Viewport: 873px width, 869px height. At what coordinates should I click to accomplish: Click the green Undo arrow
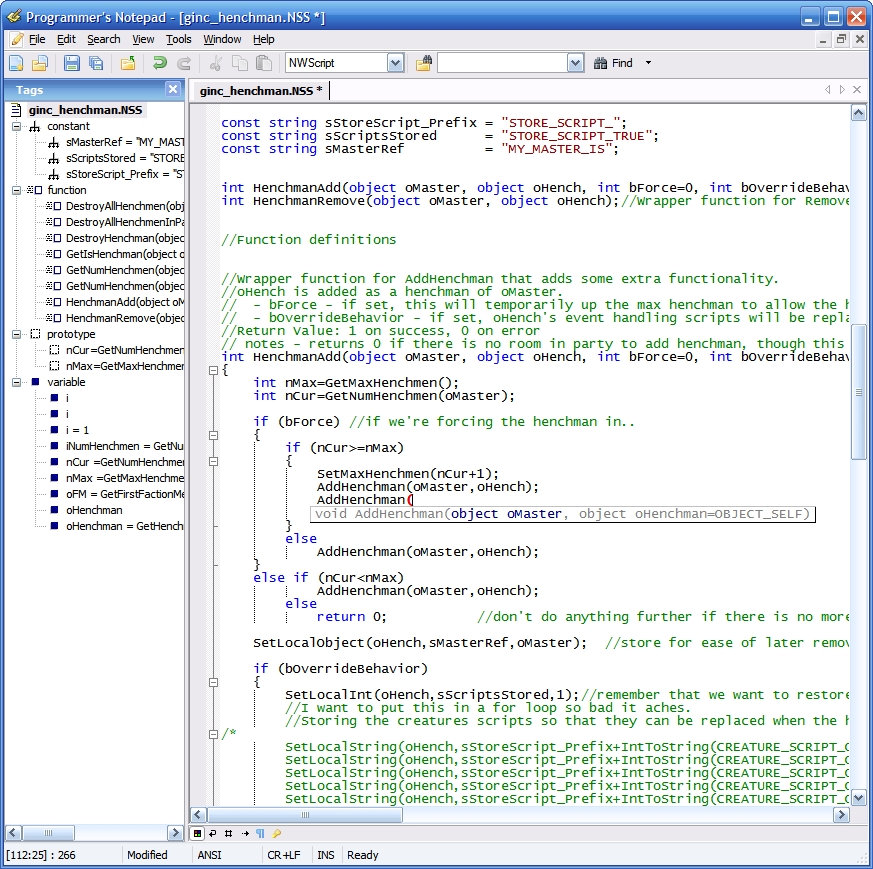[x=159, y=63]
